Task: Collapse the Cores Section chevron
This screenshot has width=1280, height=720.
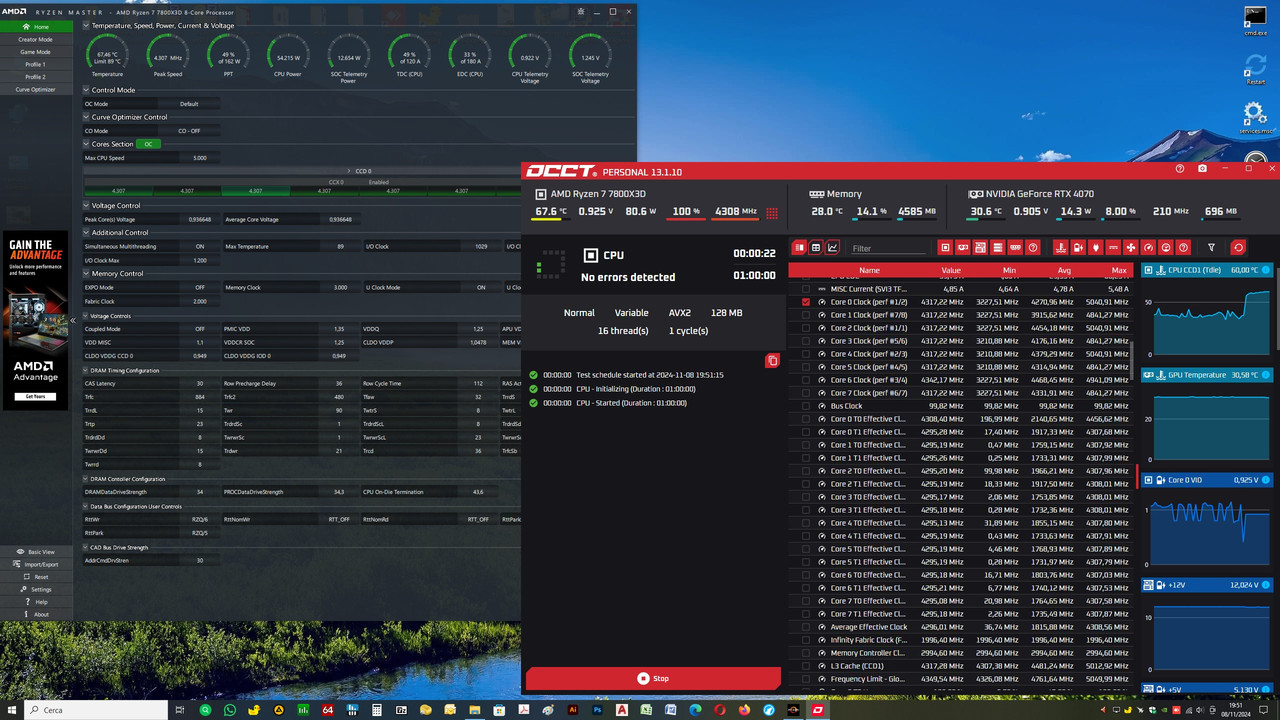Action: coord(86,144)
